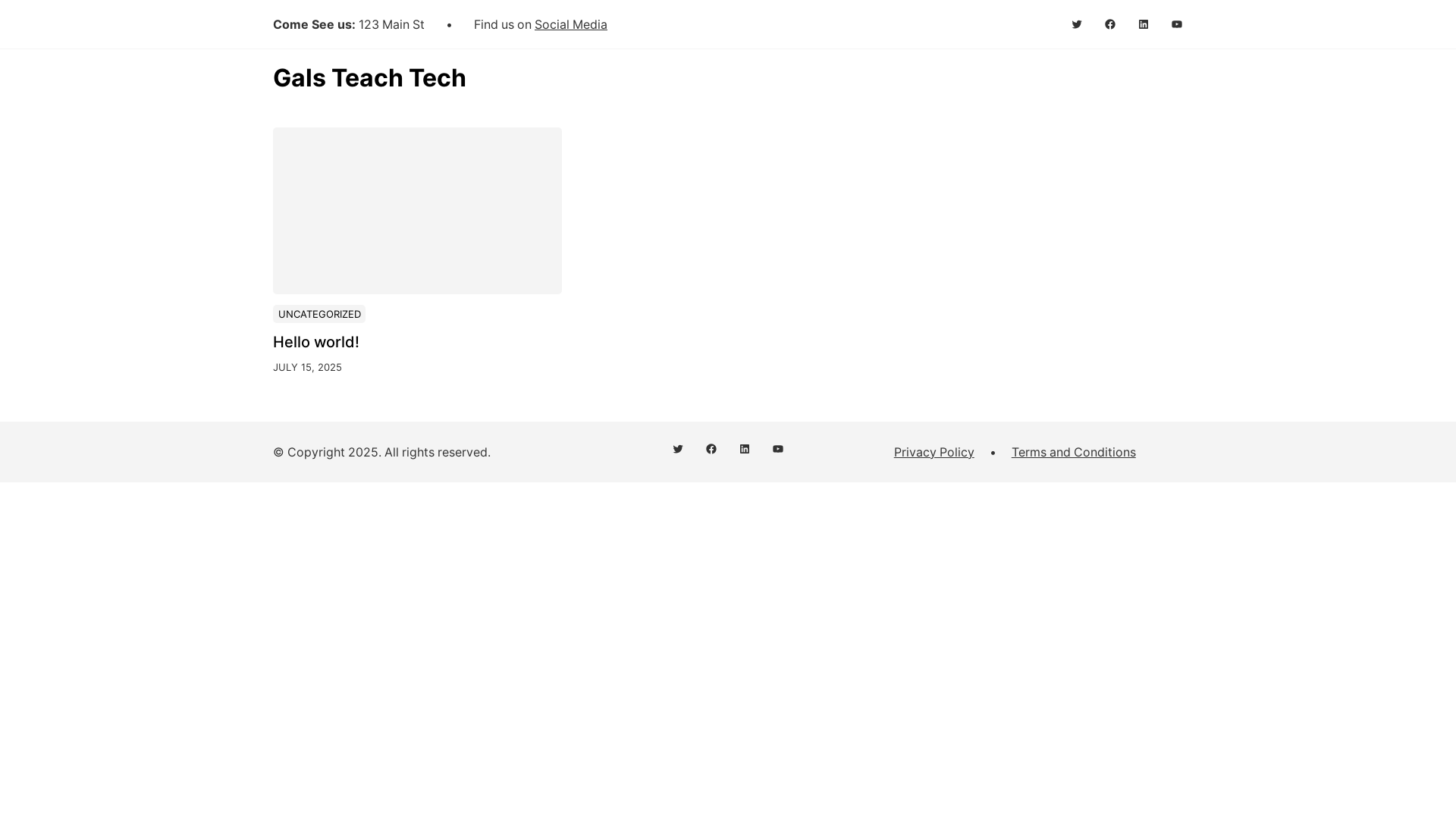Click the footer LinkedIn icon
This screenshot has height=819, width=1456.
[745, 449]
